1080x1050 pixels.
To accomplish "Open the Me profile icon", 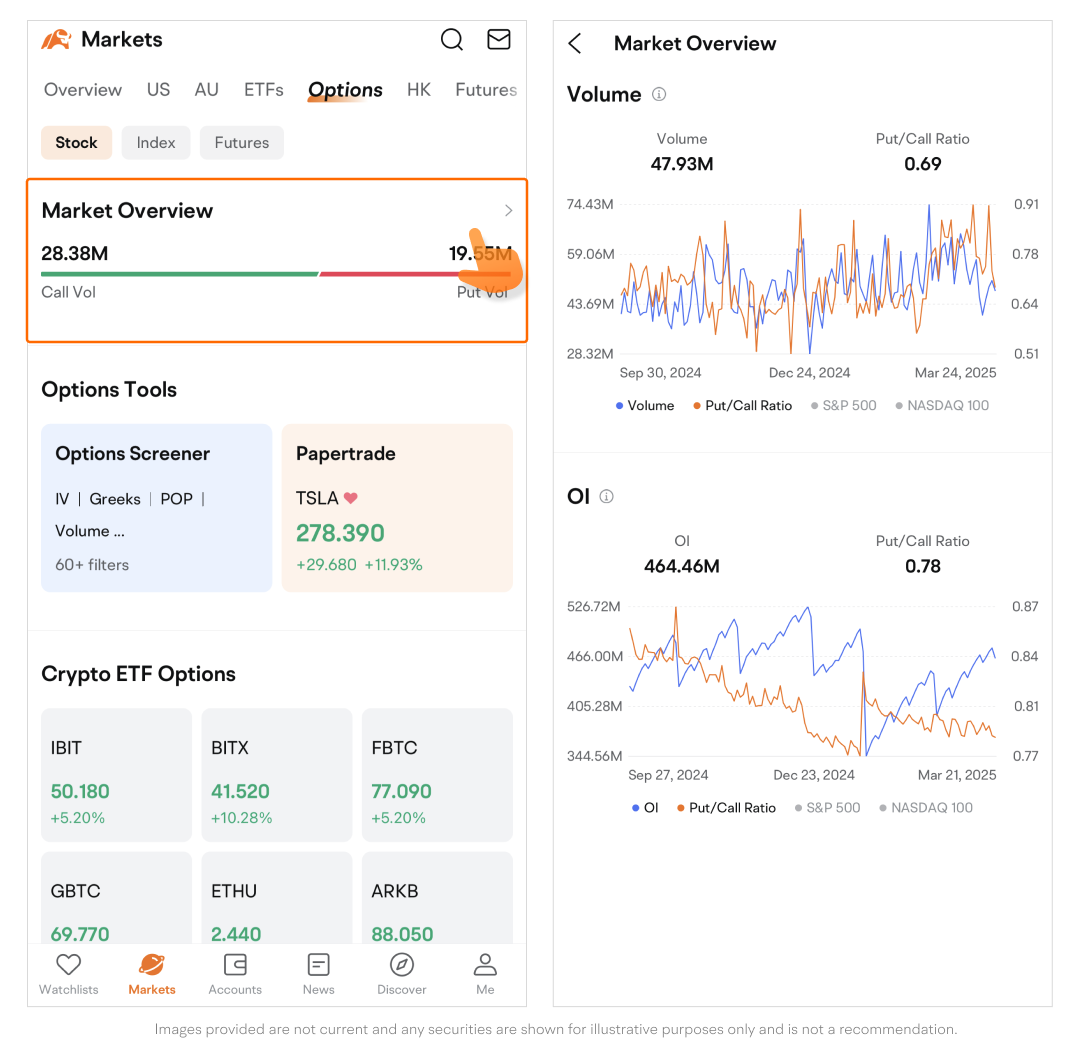I will point(485,965).
